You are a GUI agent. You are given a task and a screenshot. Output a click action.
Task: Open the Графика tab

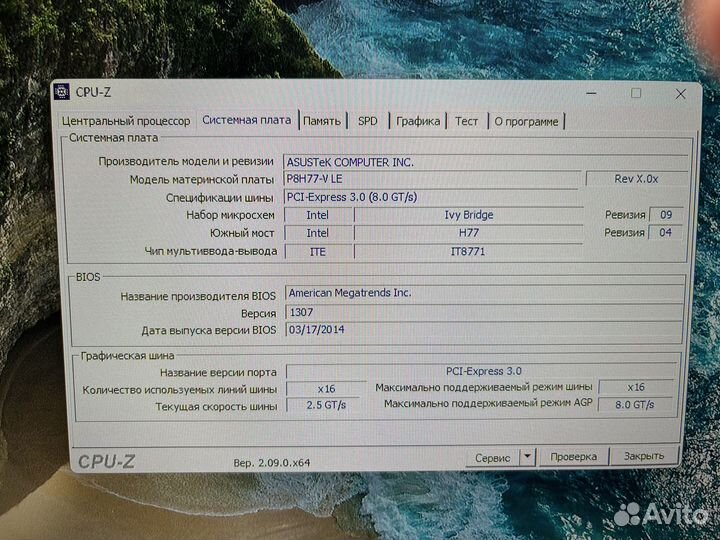point(417,121)
